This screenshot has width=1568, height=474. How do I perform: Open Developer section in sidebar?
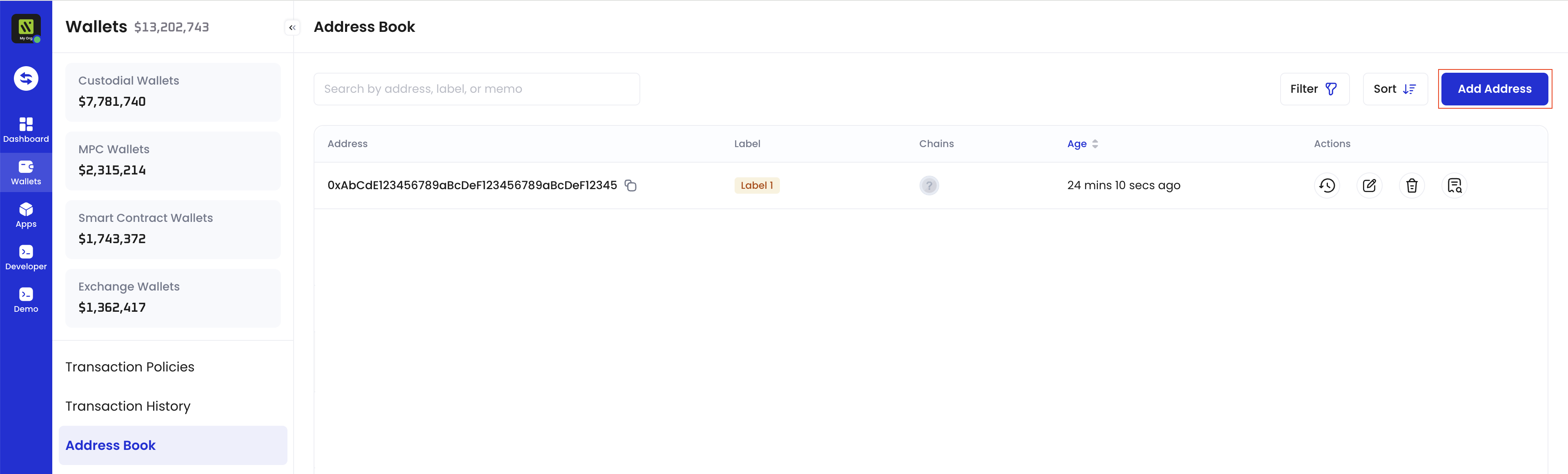pyautogui.click(x=26, y=258)
